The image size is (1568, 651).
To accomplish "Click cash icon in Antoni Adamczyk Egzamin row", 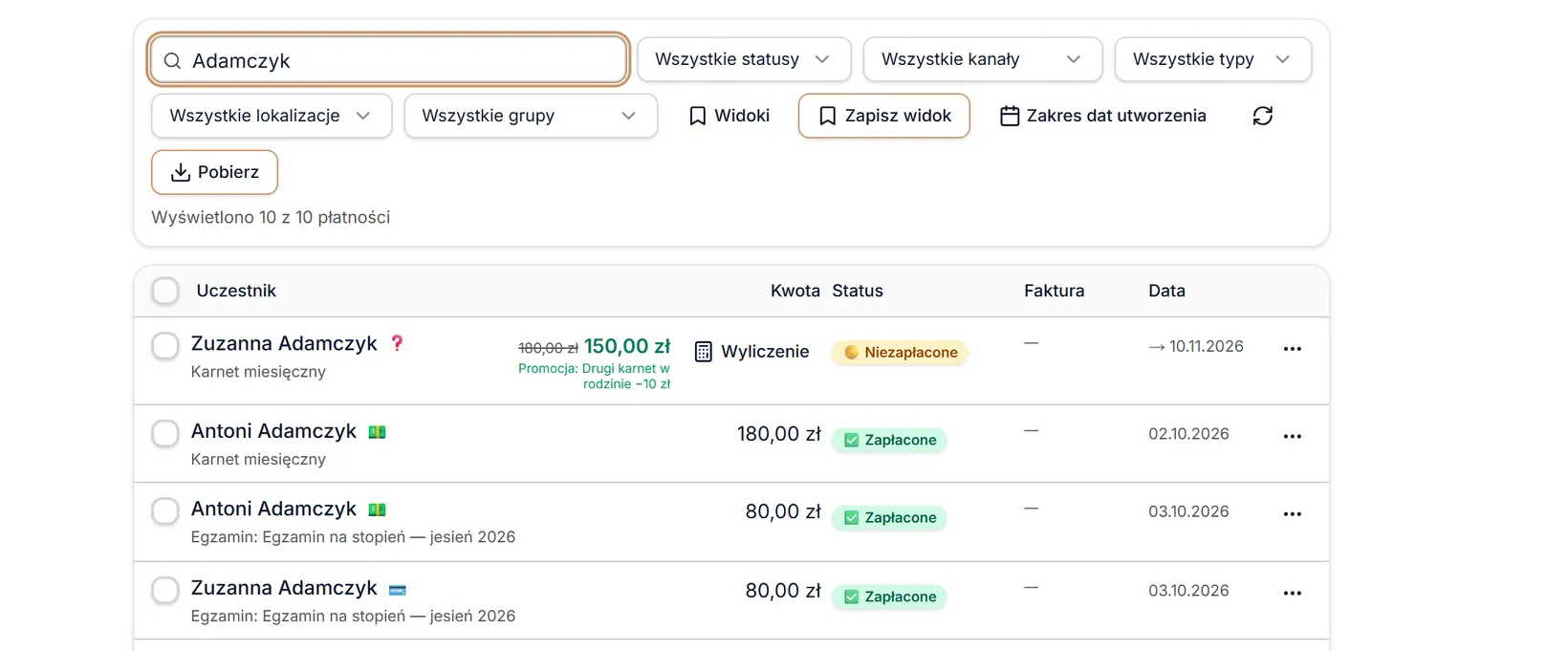I will [377, 510].
